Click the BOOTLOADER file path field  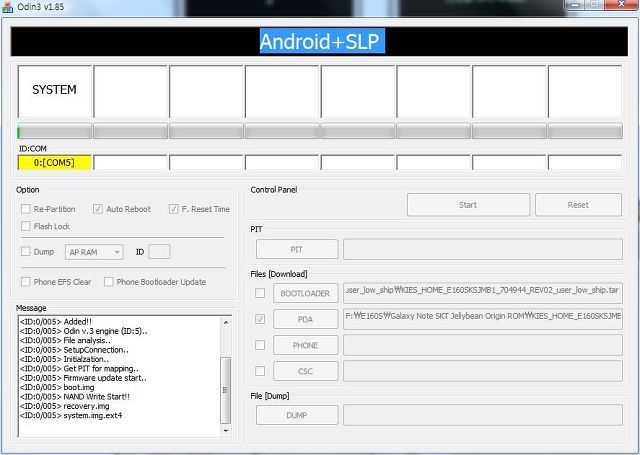click(x=483, y=293)
